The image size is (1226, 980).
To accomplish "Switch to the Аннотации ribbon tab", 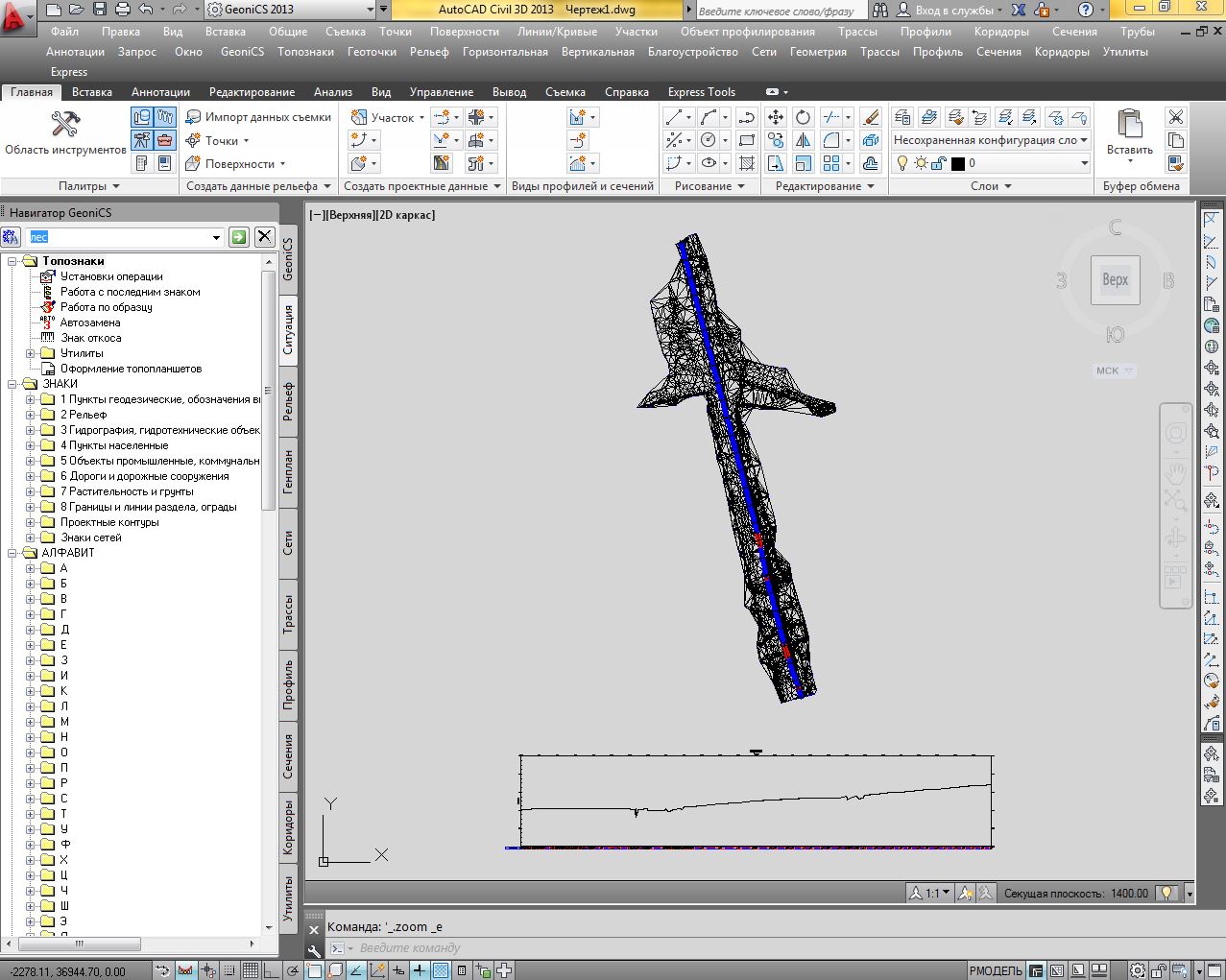I will [x=160, y=92].
